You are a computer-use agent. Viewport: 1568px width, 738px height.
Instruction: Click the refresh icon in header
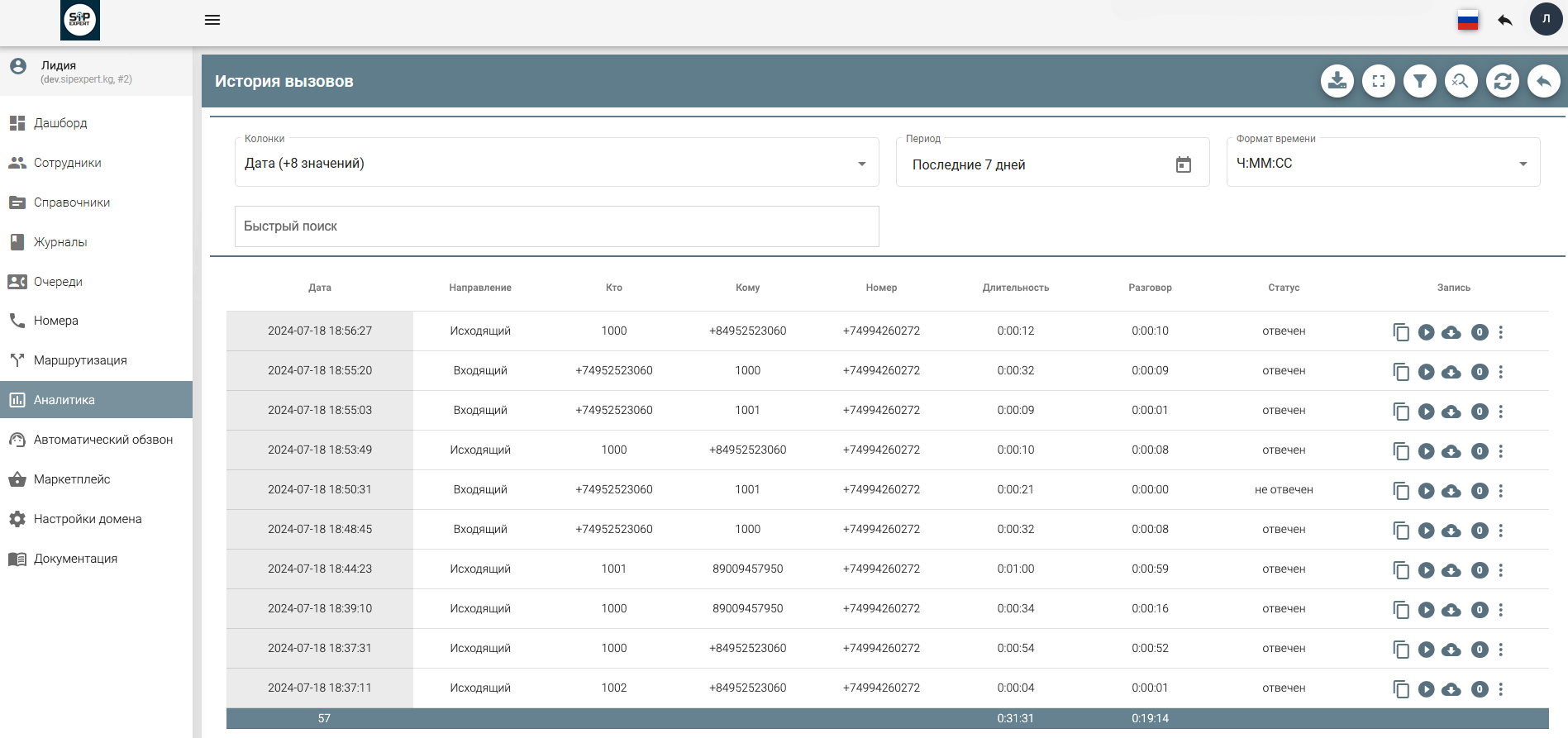(1502, 82)
